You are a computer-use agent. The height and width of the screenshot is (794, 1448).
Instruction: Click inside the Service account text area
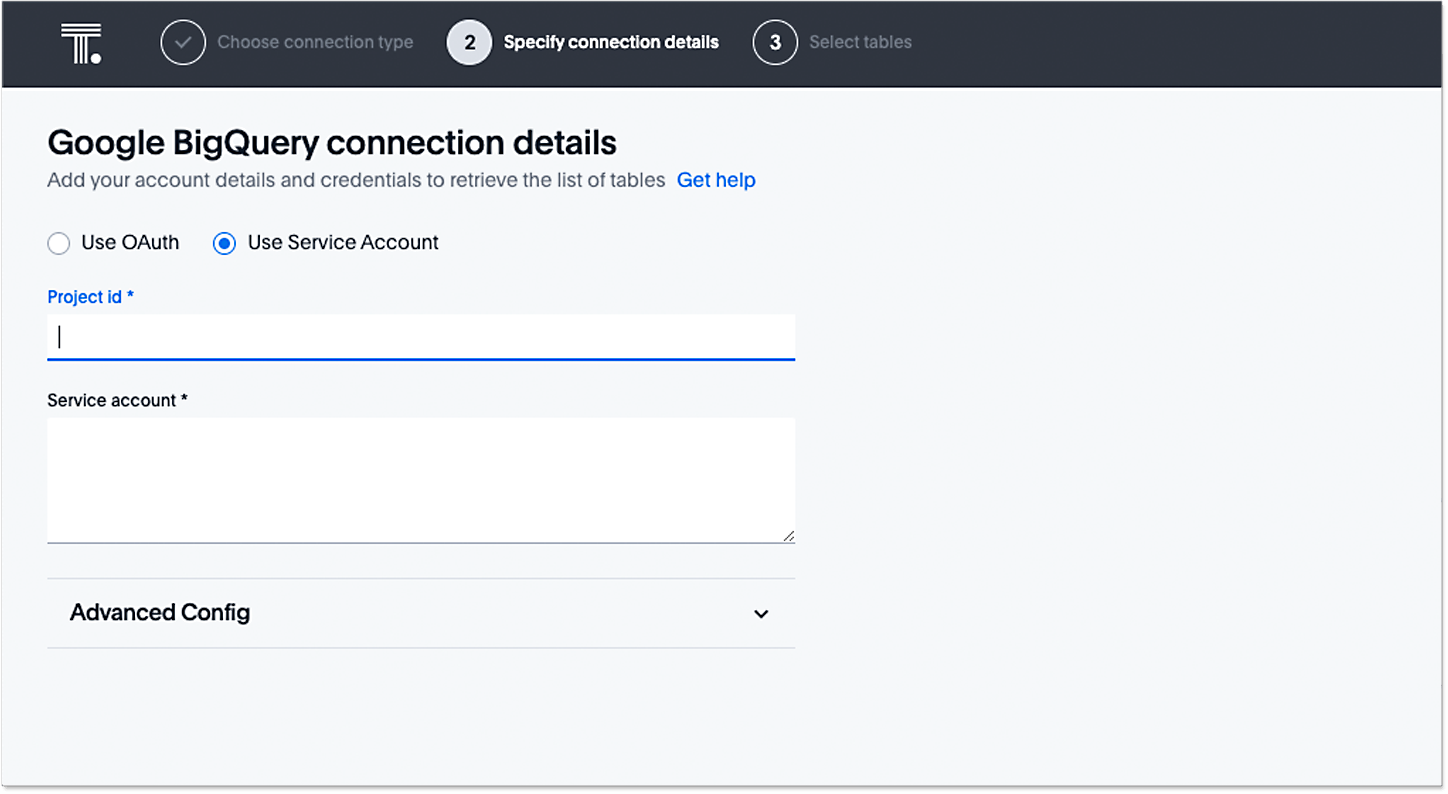(x=421, y=481)
